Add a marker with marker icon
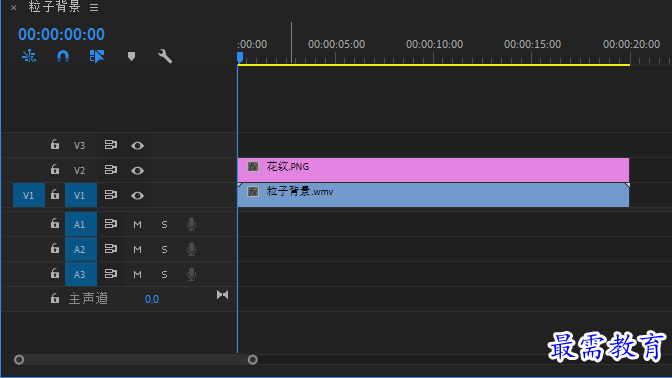The image size is (672, 378). tap(132, 56)
